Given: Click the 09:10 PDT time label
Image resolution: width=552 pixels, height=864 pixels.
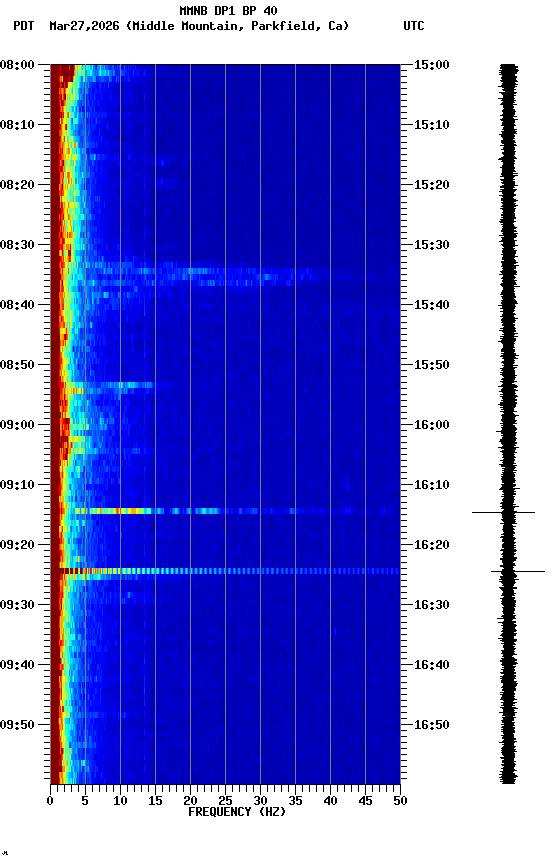Looking at the screenshot, I should [17, 485].
